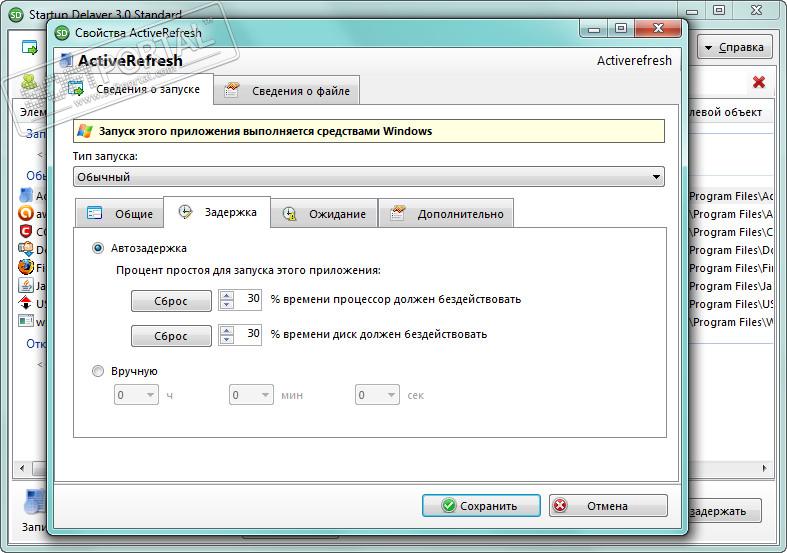The height and width of the screenshot is (553, 787).
Task: Open the minutes (мин) dropdown
Action: [x=251, y=395]
